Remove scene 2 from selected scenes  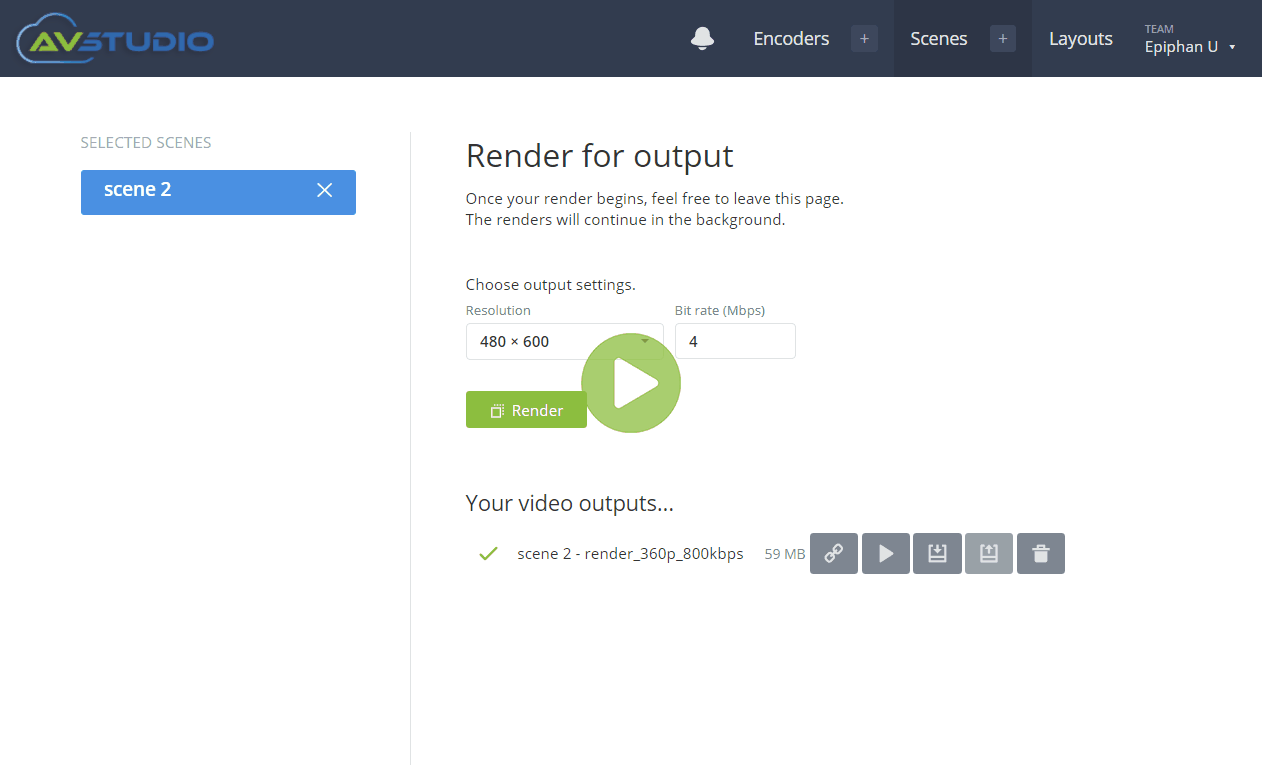[x=325, y=190]
